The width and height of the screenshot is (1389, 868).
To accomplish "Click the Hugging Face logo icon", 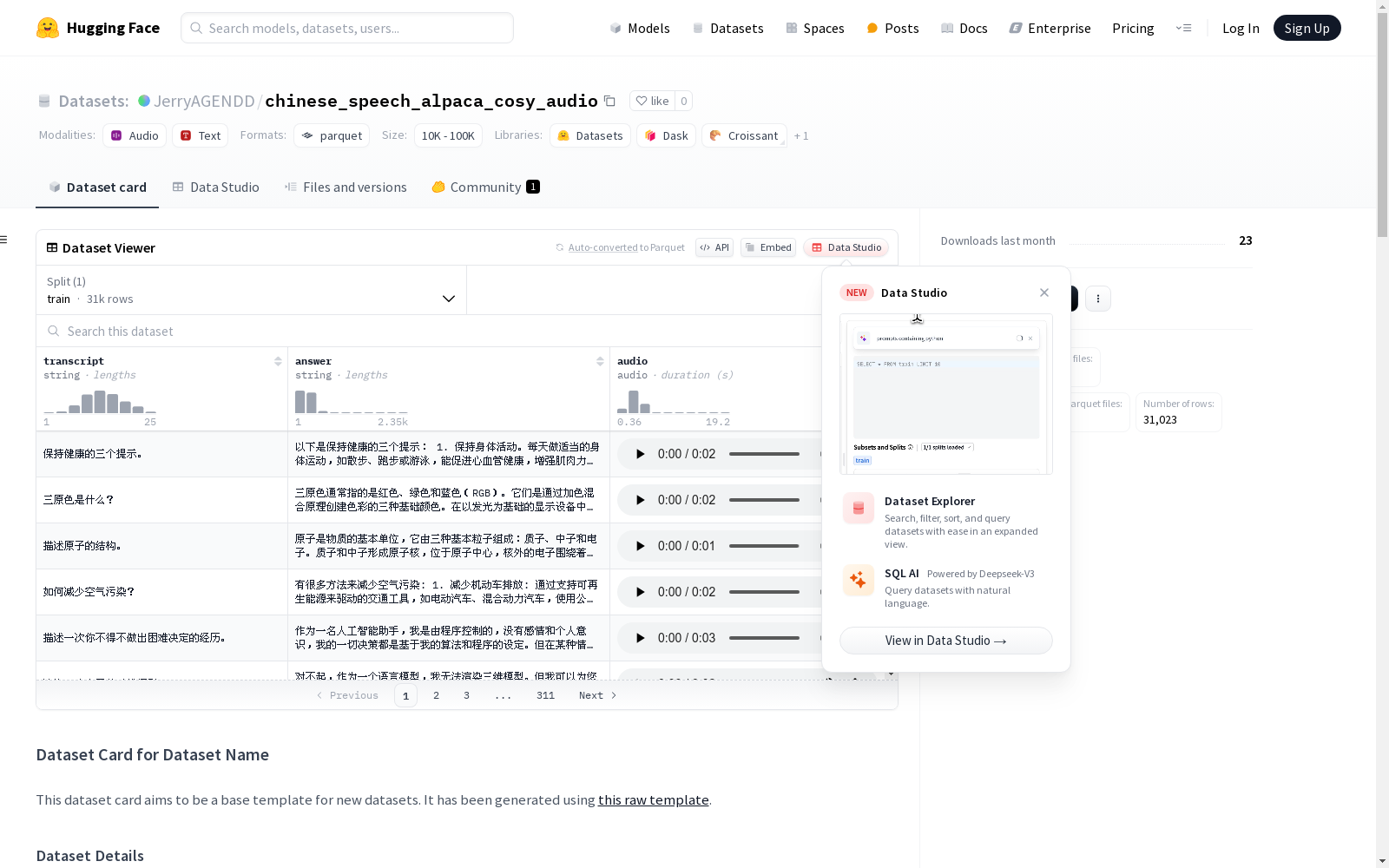I will (48, 28).
